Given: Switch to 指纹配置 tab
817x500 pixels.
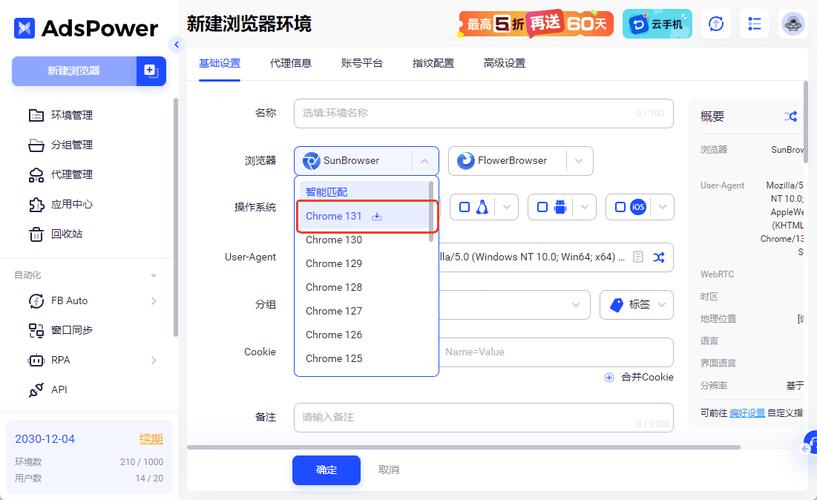Looking at the screenshot, I should tap(434, 63).
